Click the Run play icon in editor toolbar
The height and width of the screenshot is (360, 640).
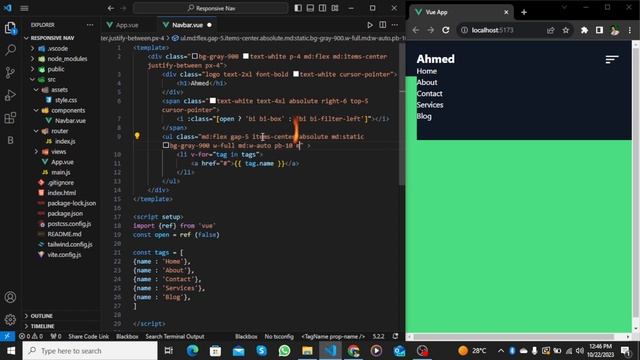pos(370,25)
